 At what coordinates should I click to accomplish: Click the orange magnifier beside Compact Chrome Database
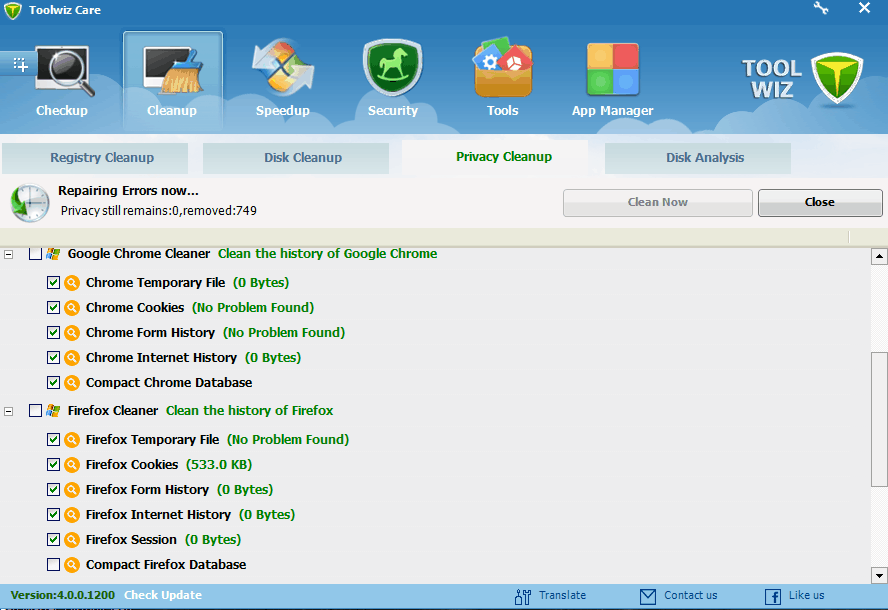(x=72, y=383)
